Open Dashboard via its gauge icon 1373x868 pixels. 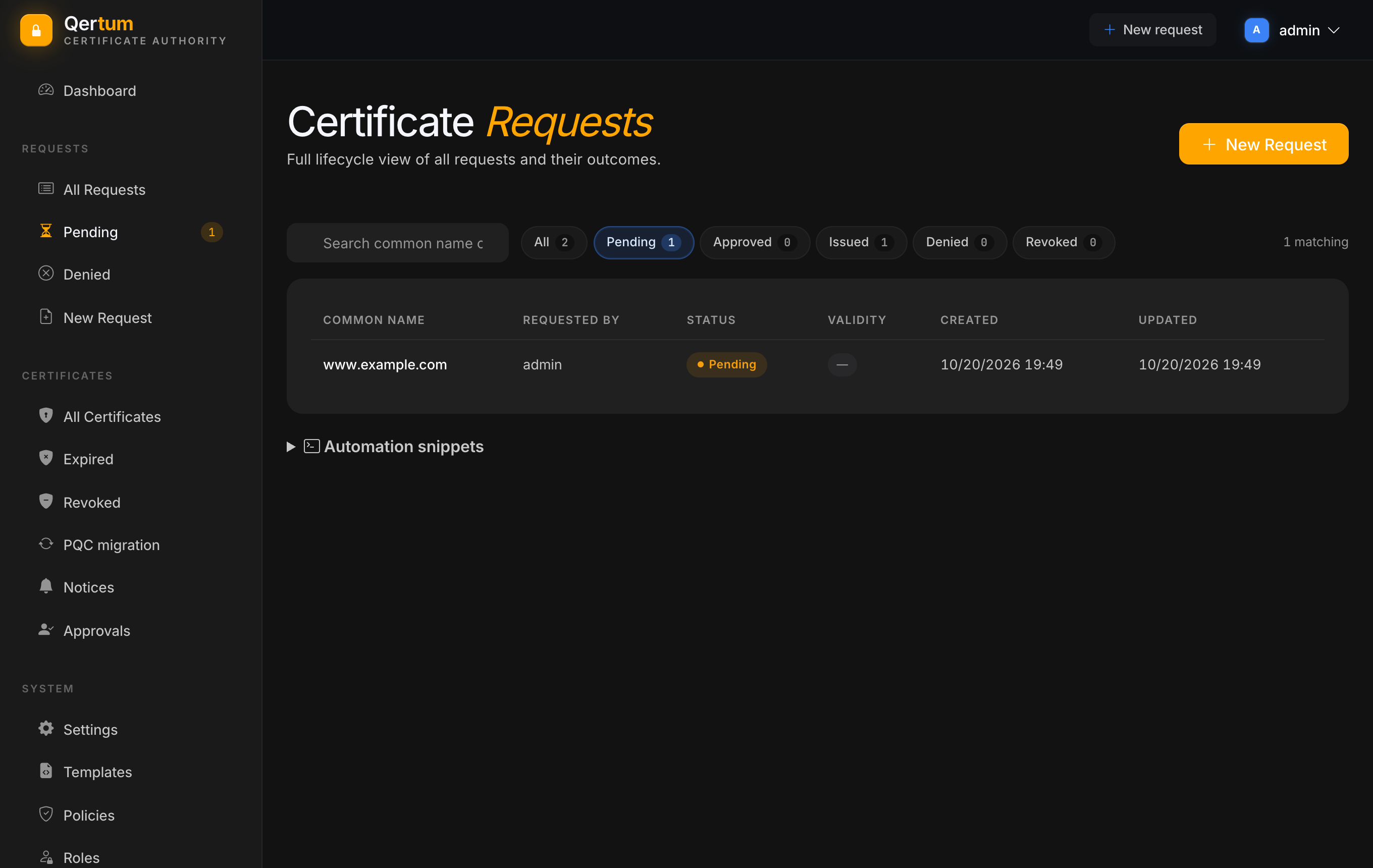46,90
